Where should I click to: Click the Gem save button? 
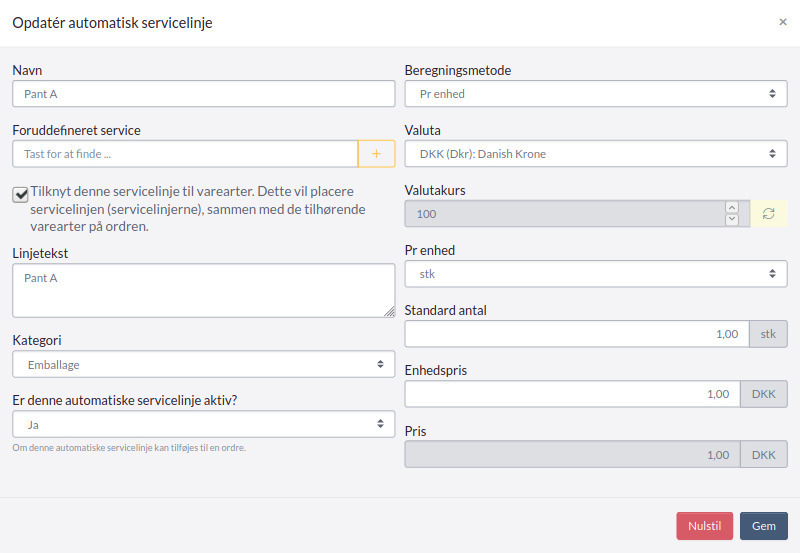tap(764, 526)
